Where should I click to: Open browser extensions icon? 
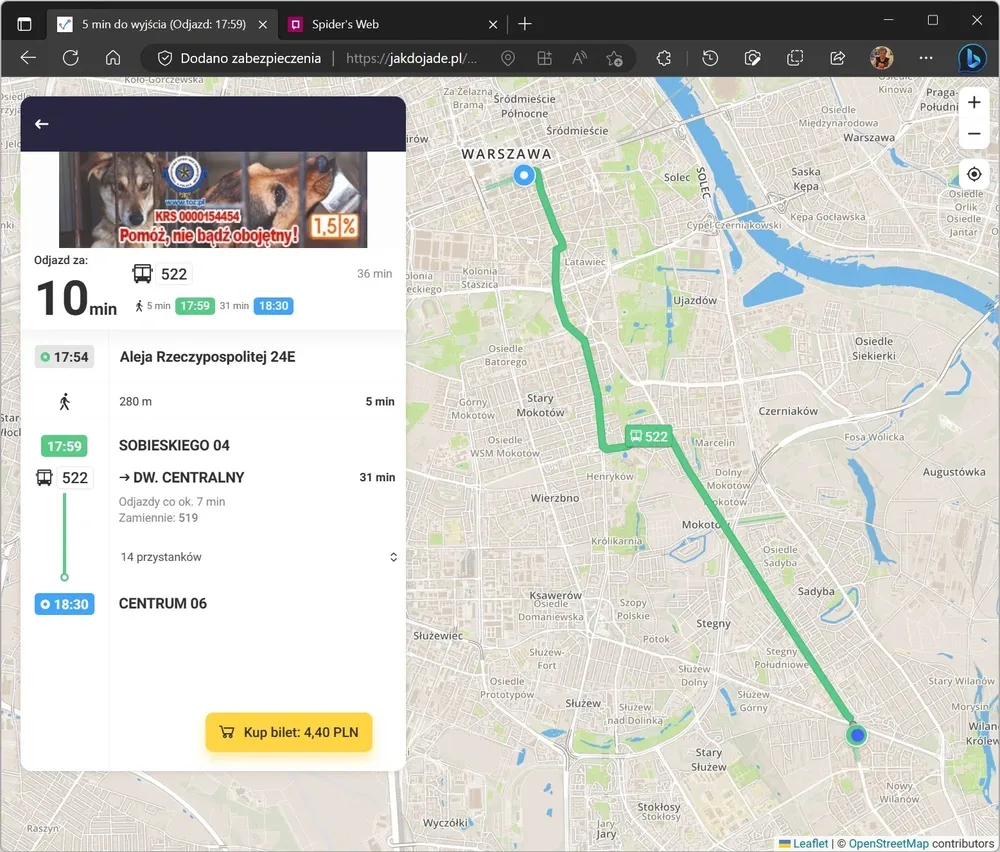[x=663, y=58]
